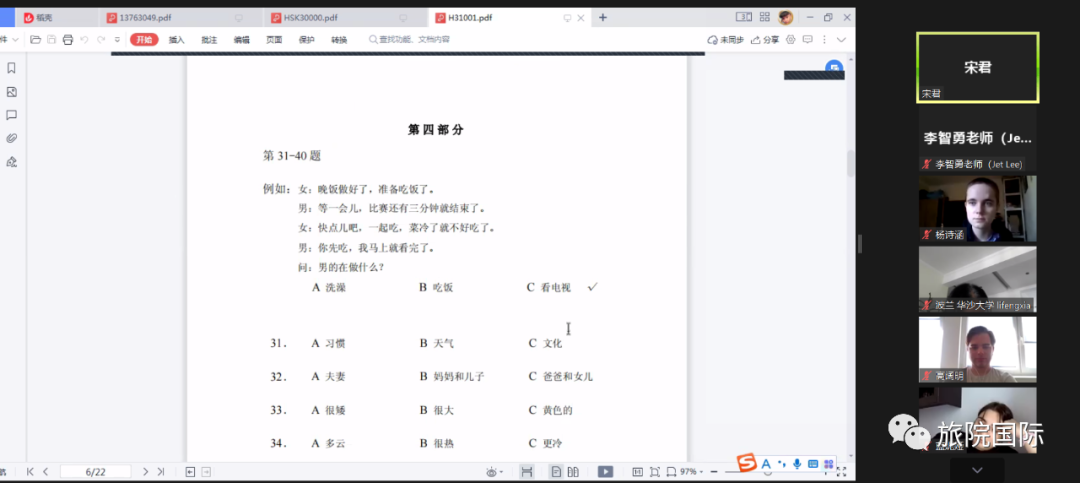The height and width of the screenshot is (483, 1080).
Task: Click the bookmark icon in left sidebar
Action: click(x=11, y=68)
